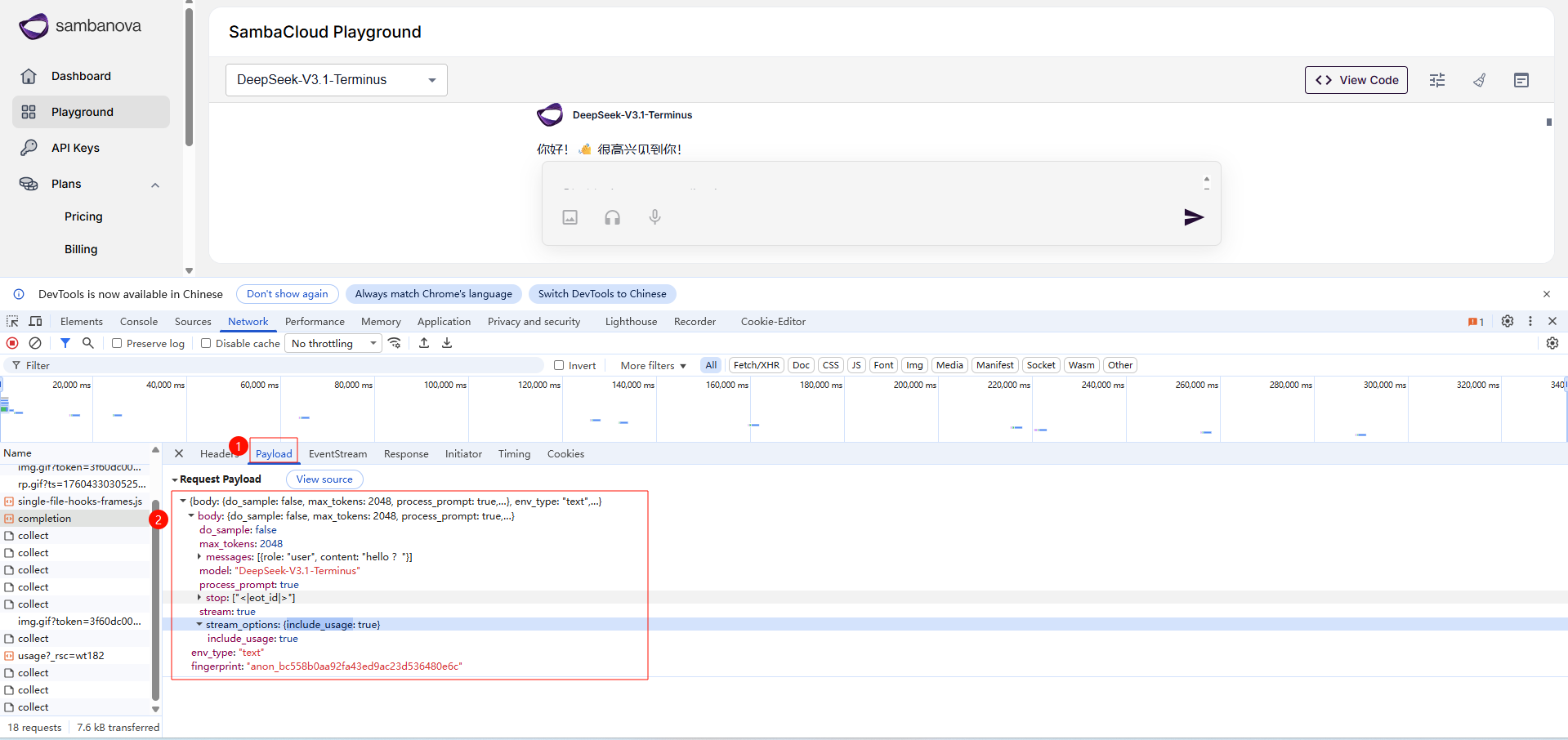Clear the network log
This screenshot has width=1568, height=740.
[35, 343]
